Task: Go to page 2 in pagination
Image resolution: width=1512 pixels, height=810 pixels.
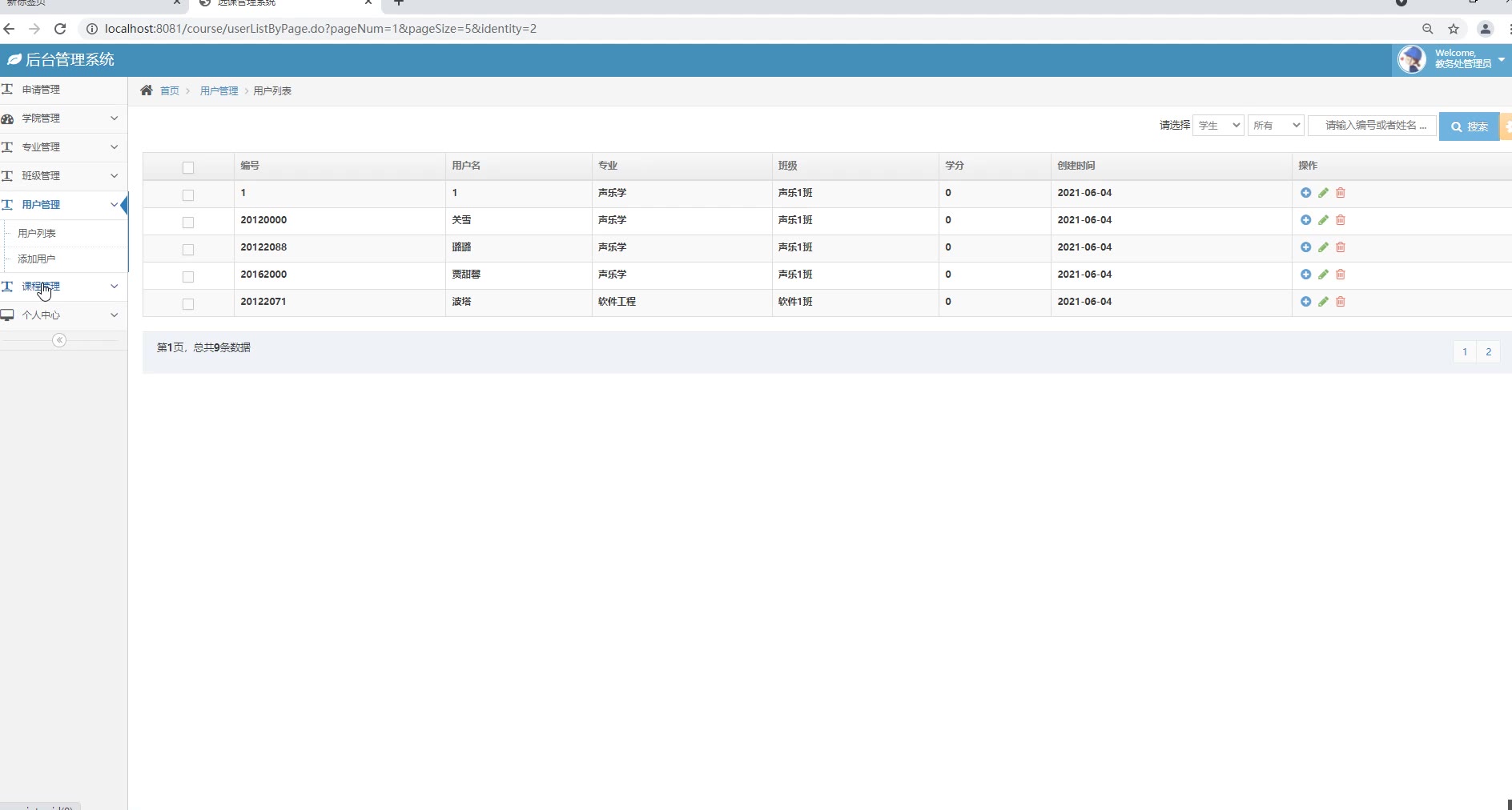Action: pyautogui.click(x=1488, y=351)
